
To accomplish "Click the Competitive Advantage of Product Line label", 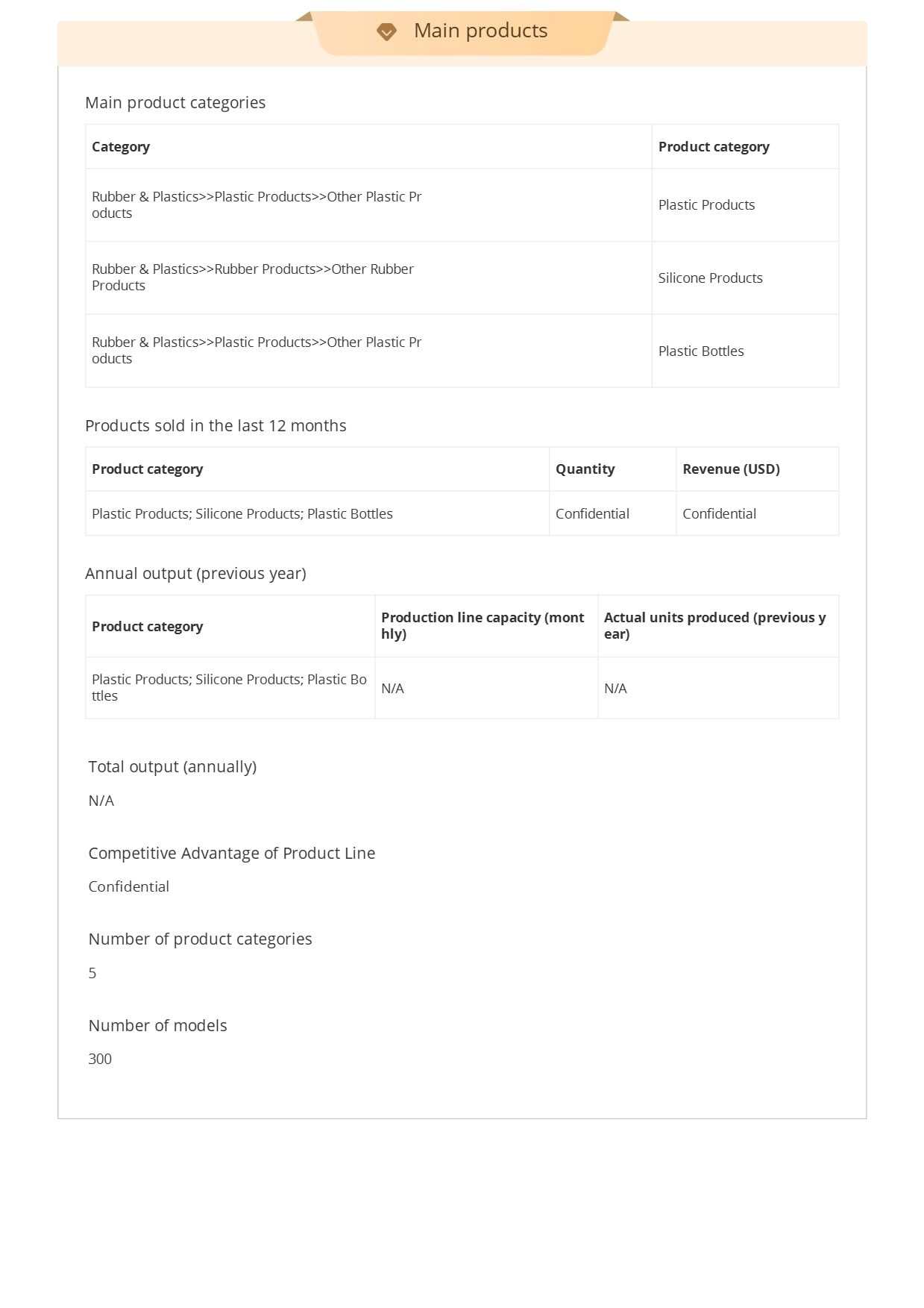I will point(232,853).
